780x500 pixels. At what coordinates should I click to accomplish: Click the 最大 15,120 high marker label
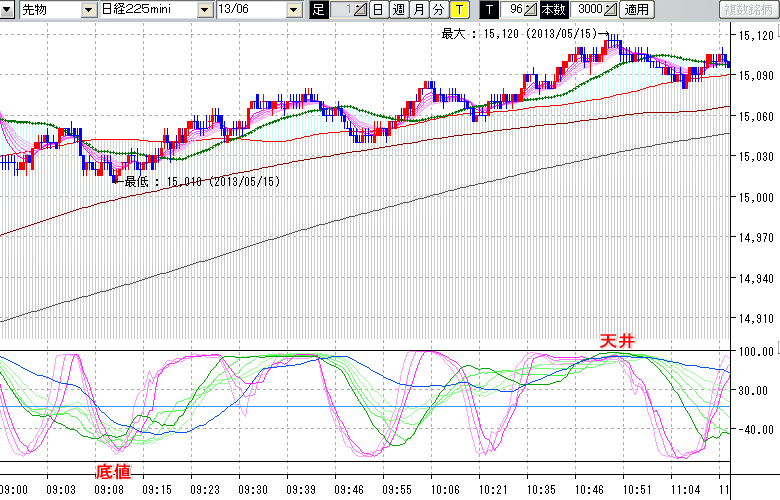(x=519, y=34)
